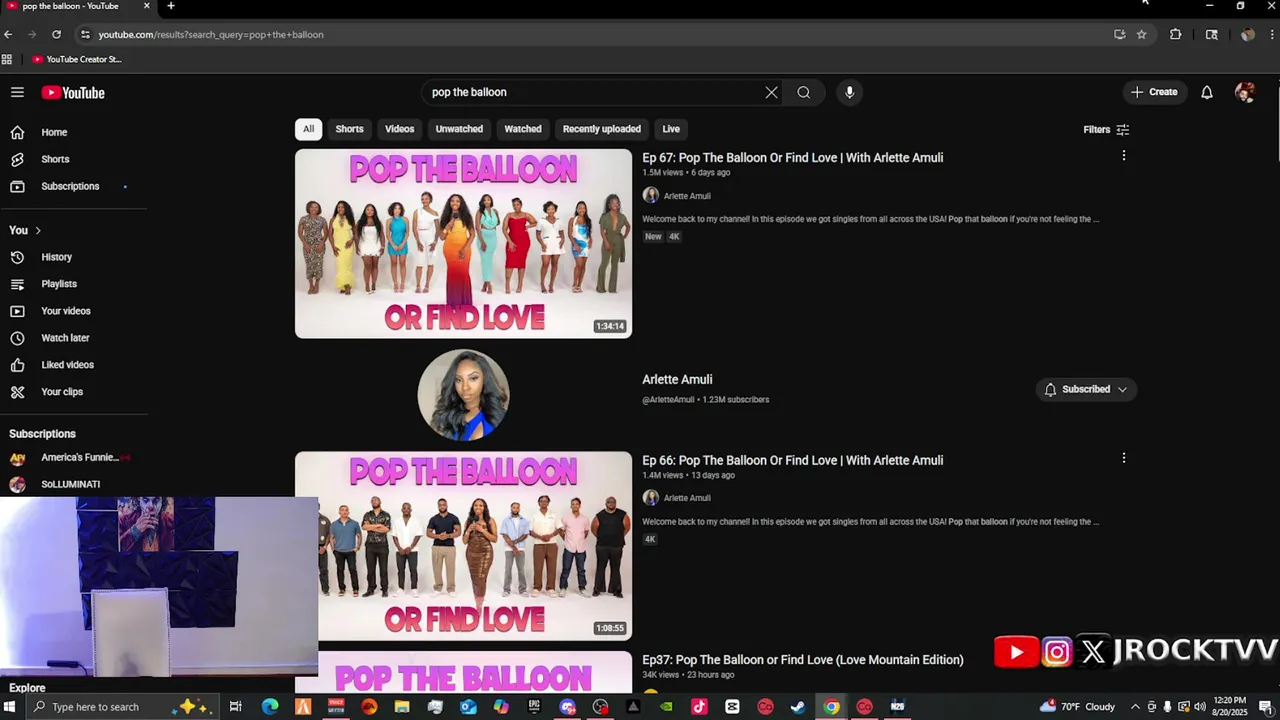Image resolution: width=1280 pixels, height=720 pixels.
Task: Click the Arlette Amuli channel name heading
Action: [677, 380]
